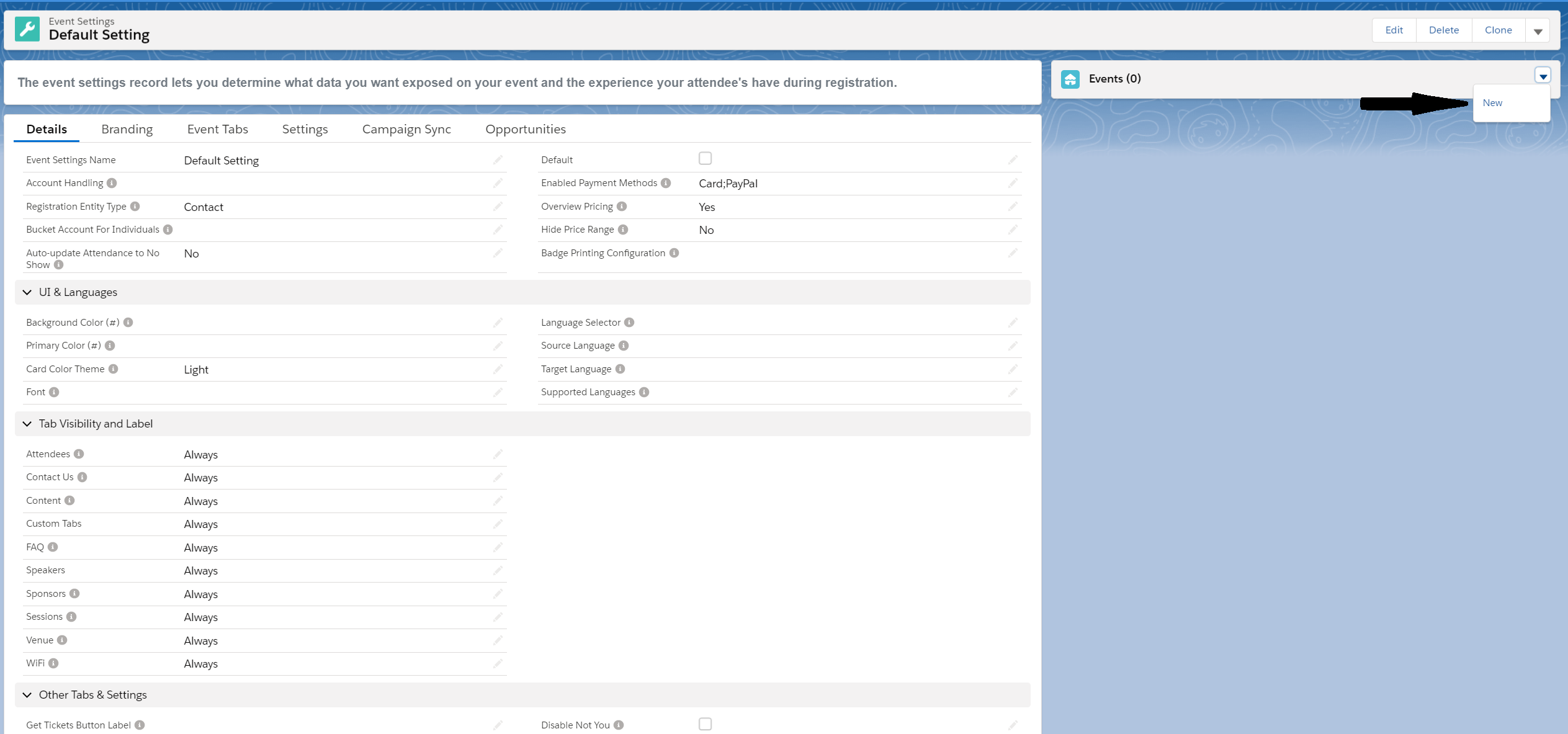
Task: Collapse Tab Visibility and Label section
Action: (27, 424)
